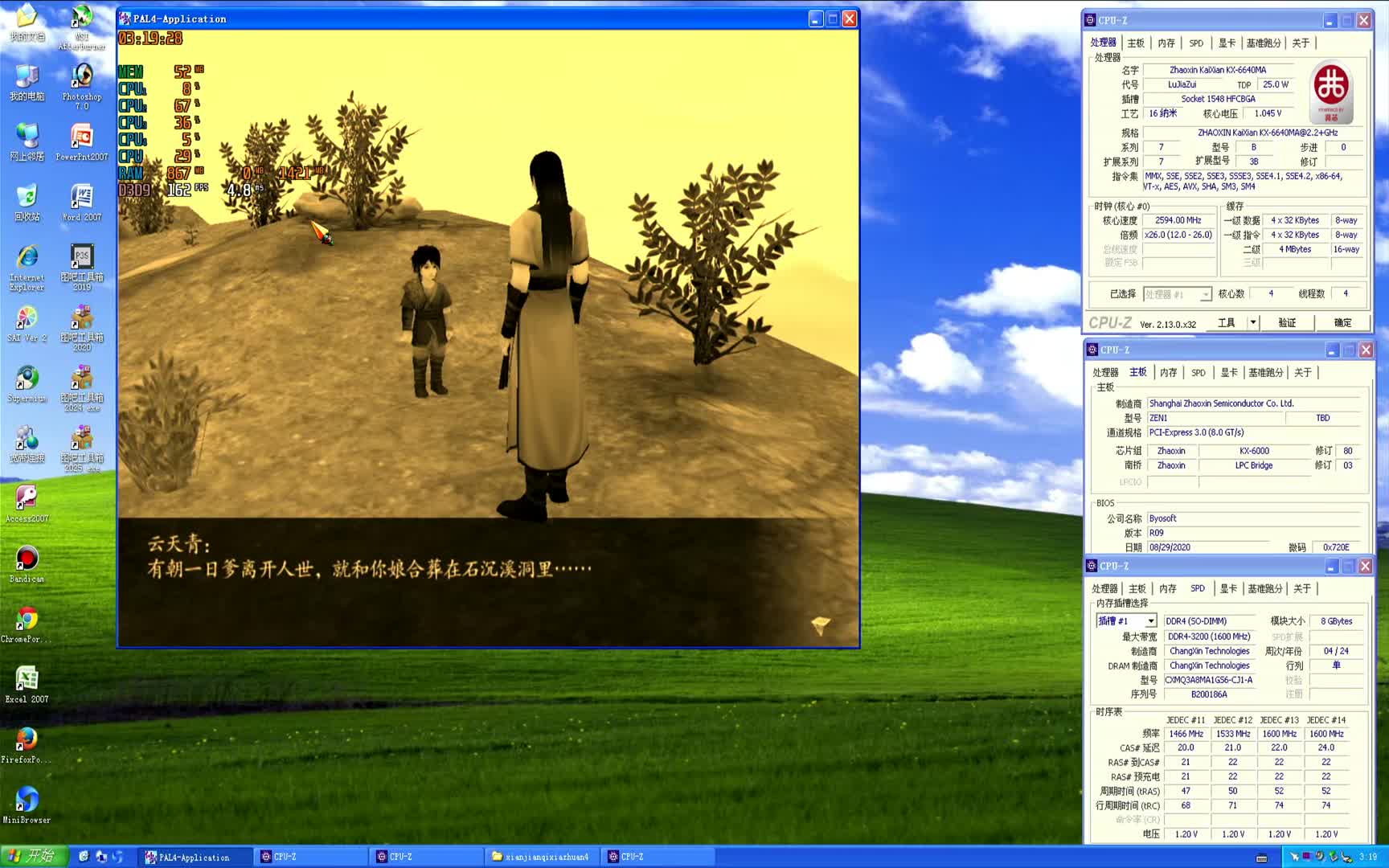
Task: Open the 处理器 #1 selection dropdown
Action: (1203, 294)
